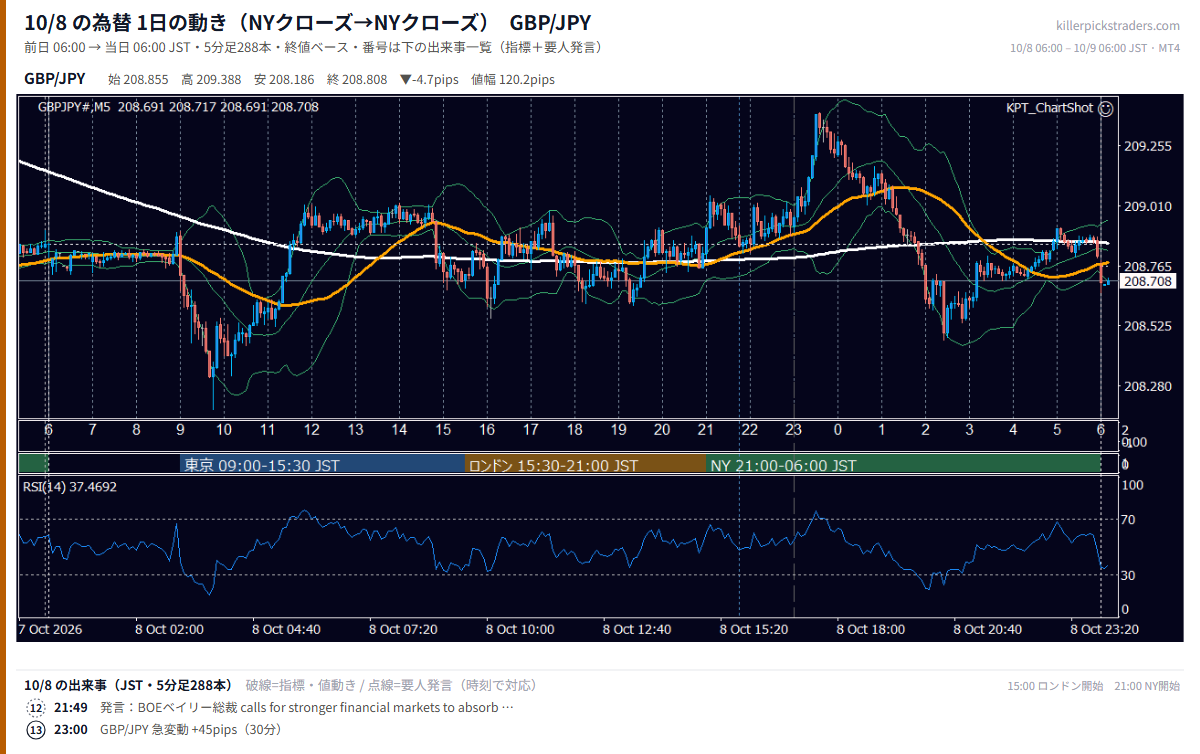
Task: Click the KPT_ChartShot smiley face icon
Action: point(1105,108)
